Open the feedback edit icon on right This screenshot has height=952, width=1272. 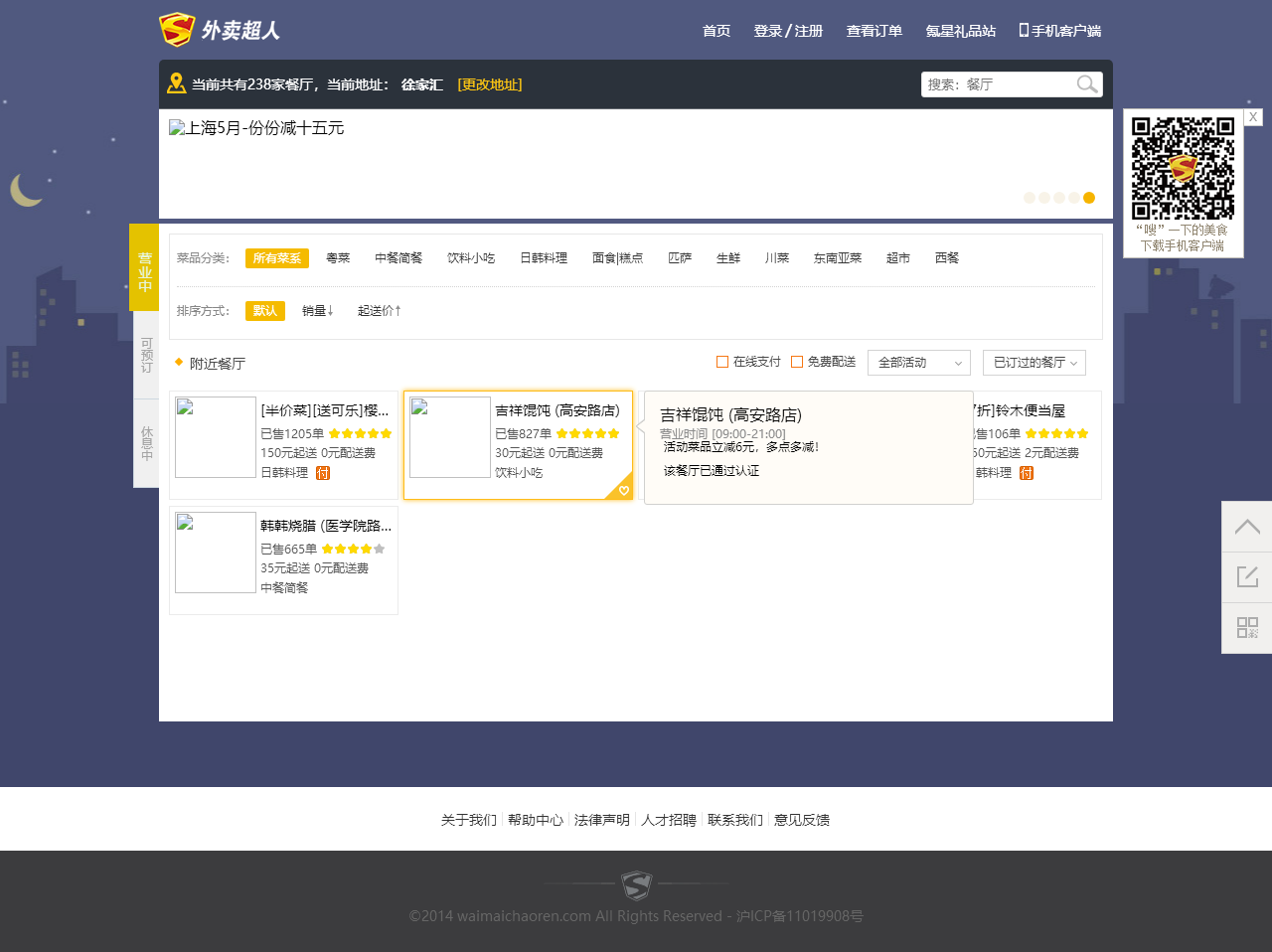coord(1247,577)
